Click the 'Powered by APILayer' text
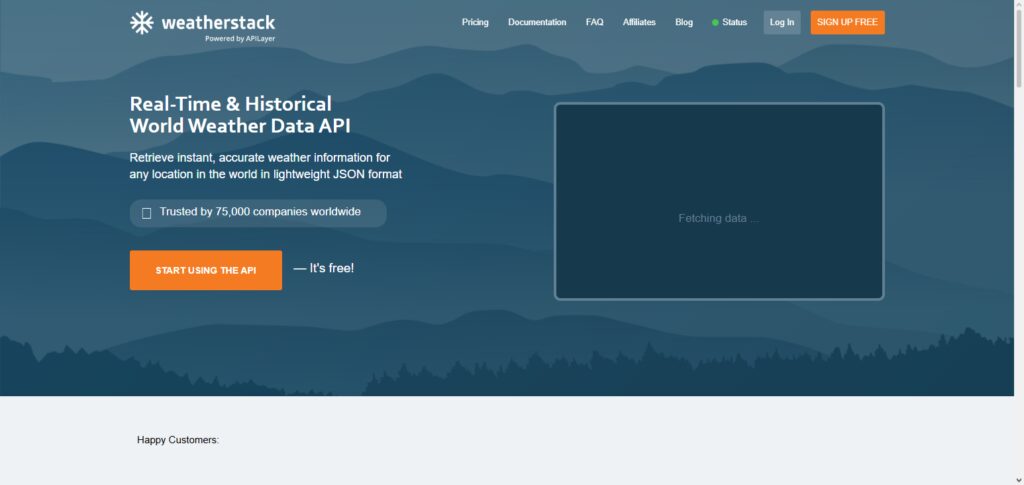The image size is (1024, 485). point(240,39)
